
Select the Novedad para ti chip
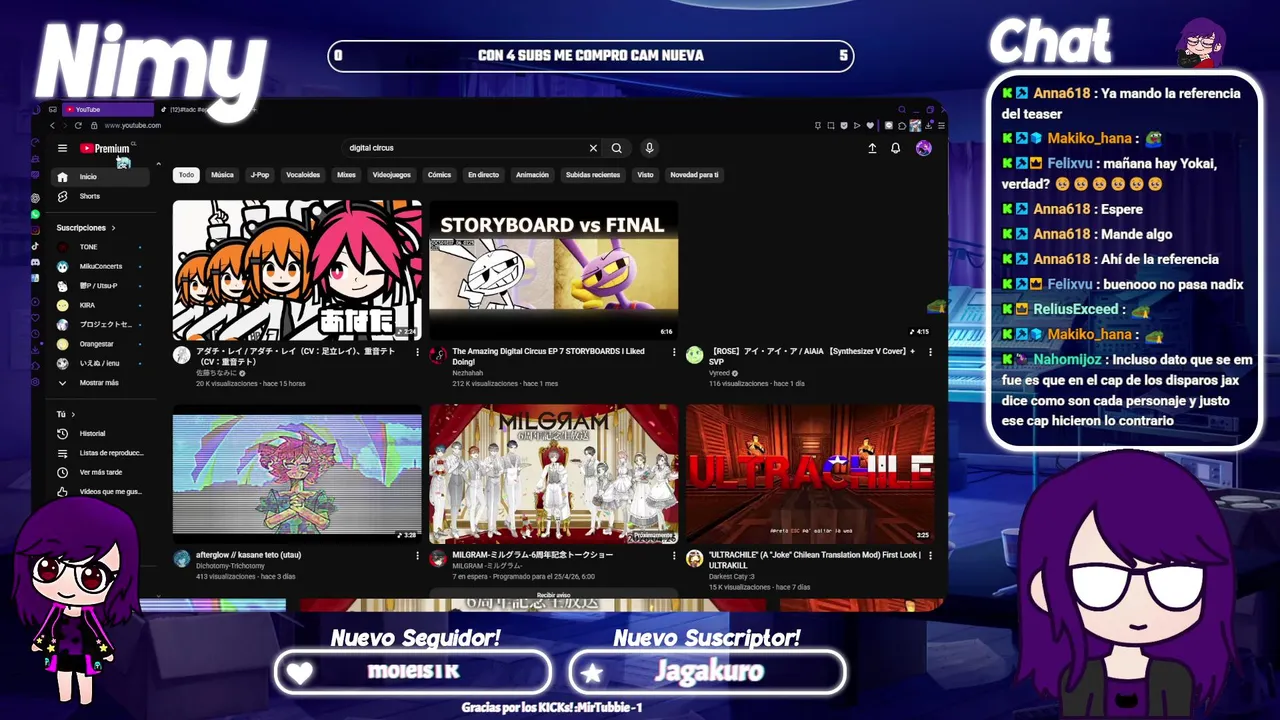(694, 175)
